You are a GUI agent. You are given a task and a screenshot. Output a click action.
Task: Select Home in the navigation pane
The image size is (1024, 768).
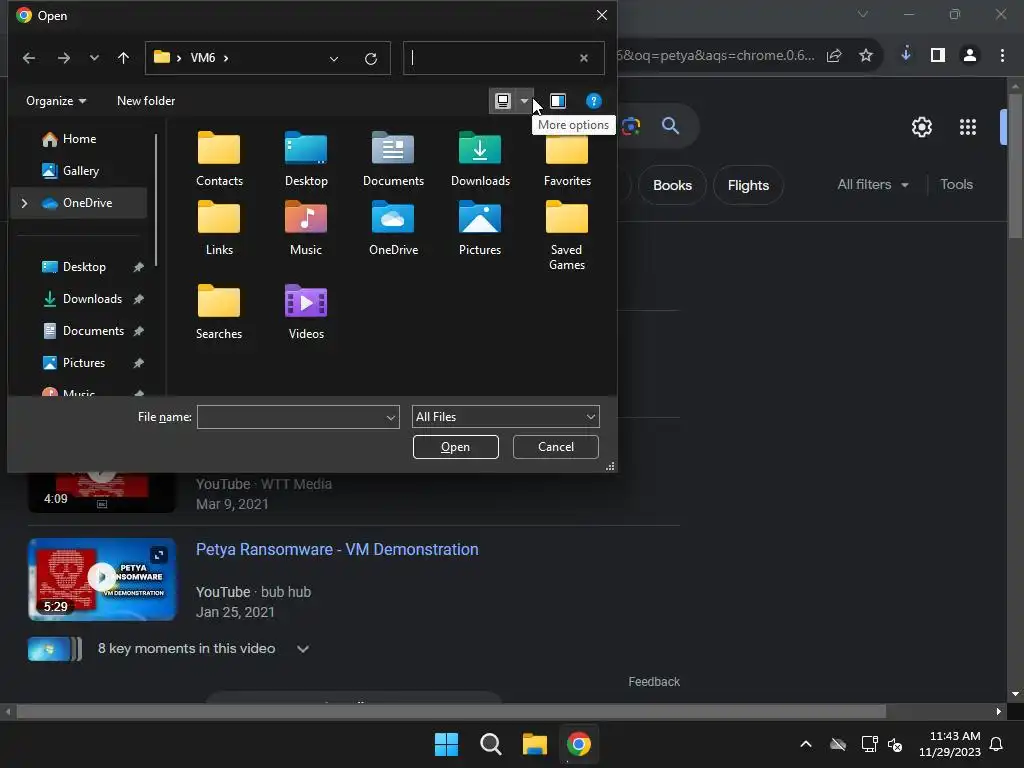pyautogui.click(x=79, y=139)
